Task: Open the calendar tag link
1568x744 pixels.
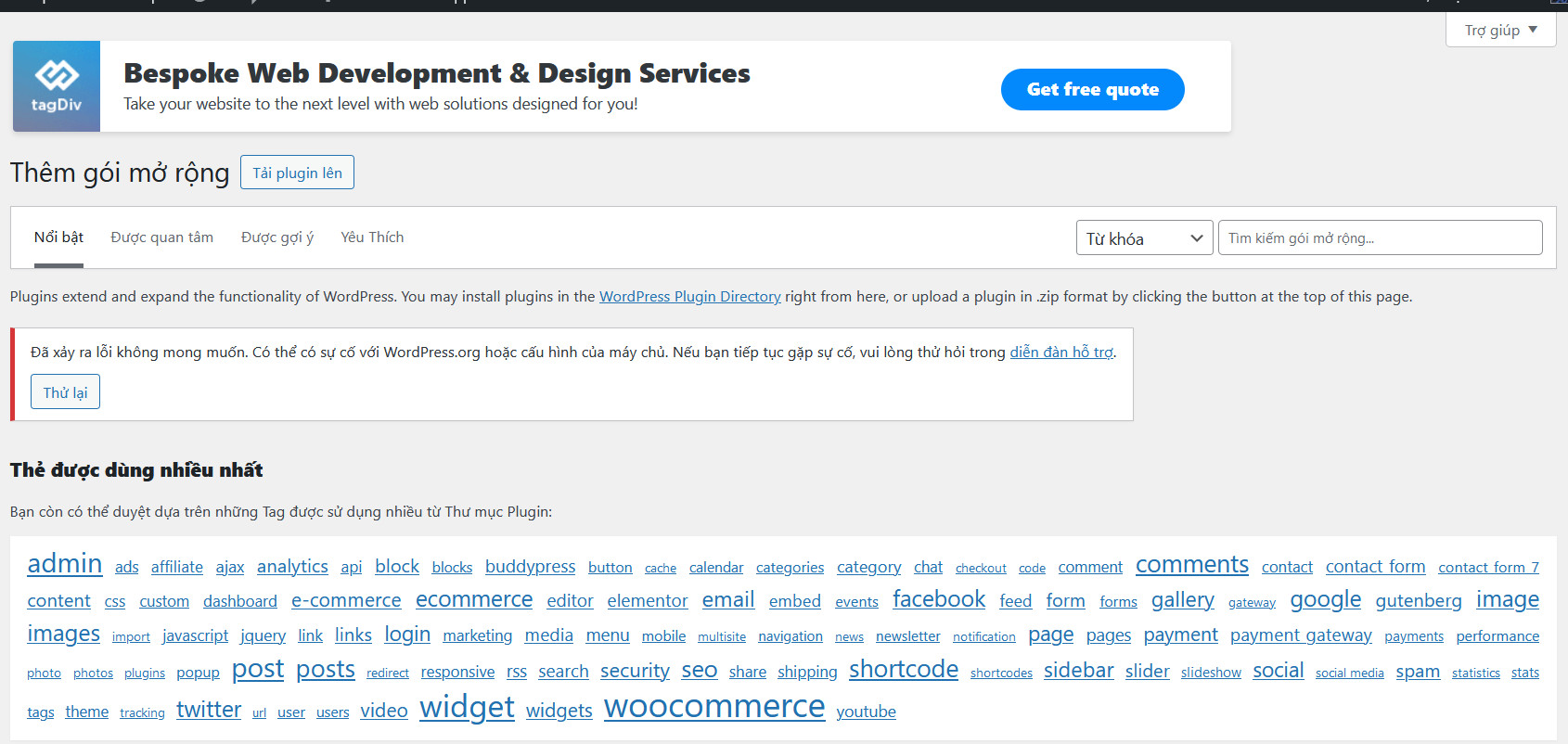Action: click(716, 568)
